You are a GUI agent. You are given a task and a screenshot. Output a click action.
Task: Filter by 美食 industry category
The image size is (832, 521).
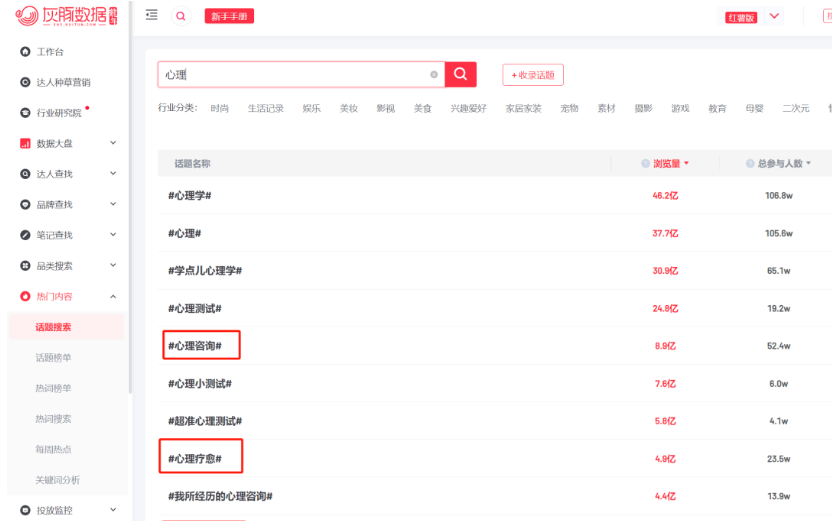(423, 108)
